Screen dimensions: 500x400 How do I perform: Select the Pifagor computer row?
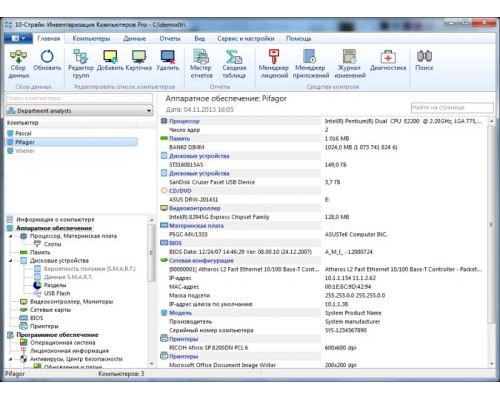click(72, 142)
